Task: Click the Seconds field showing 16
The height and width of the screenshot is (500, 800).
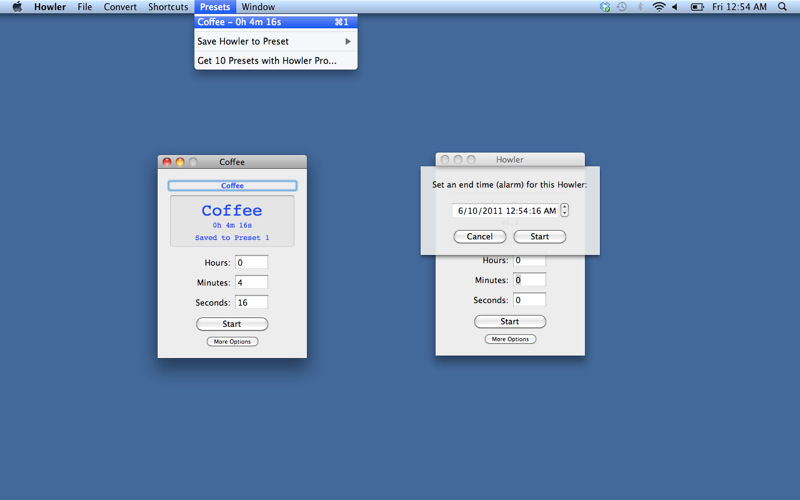Action: point(252,302)
